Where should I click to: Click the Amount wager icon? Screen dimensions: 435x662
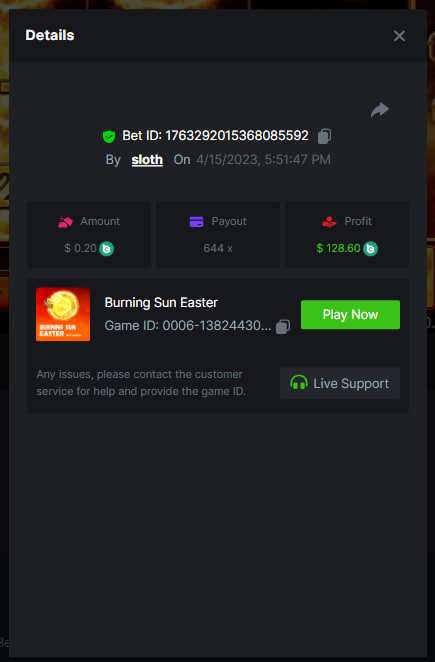(x=65, y=222)
